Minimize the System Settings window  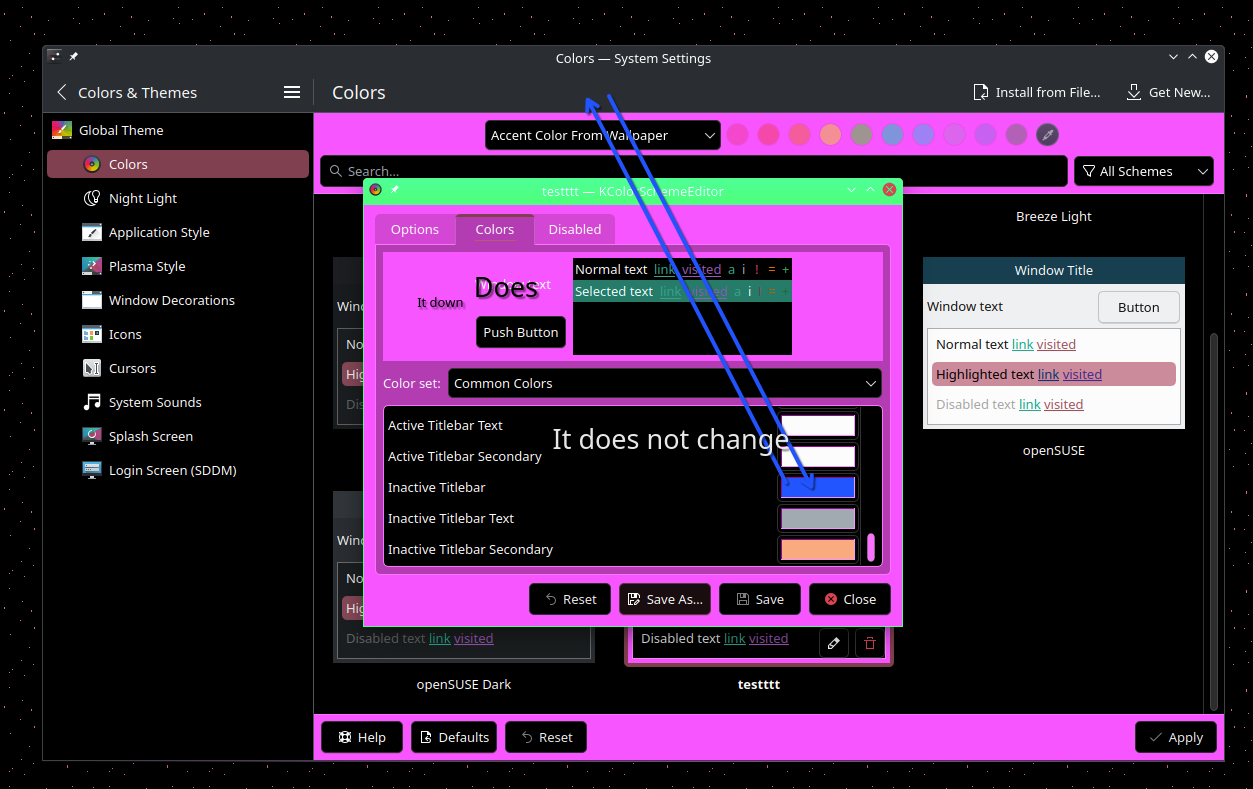point(1174,57)
